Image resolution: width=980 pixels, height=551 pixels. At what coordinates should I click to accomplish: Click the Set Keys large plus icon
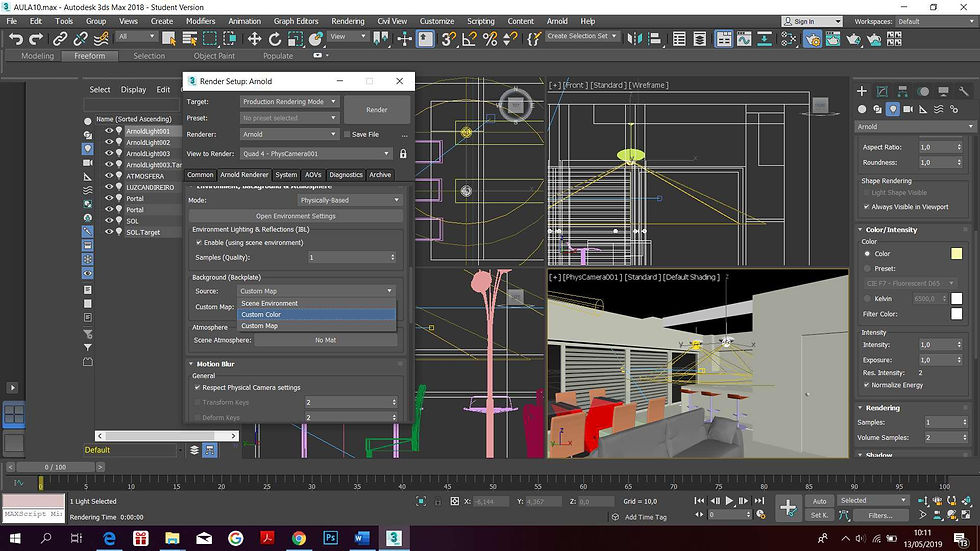[788, 507]
